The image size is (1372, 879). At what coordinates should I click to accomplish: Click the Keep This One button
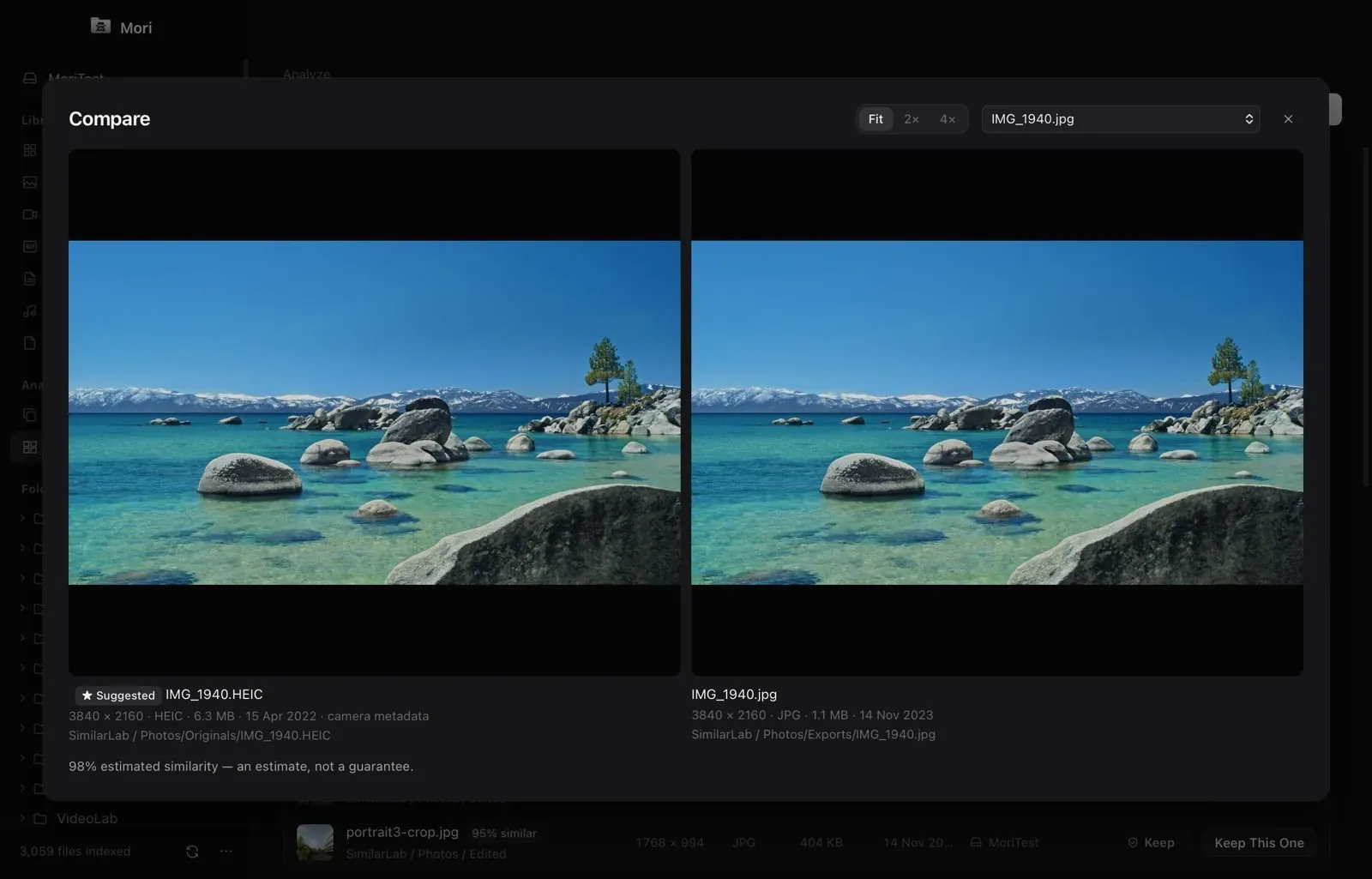(x=1259, y=843)
